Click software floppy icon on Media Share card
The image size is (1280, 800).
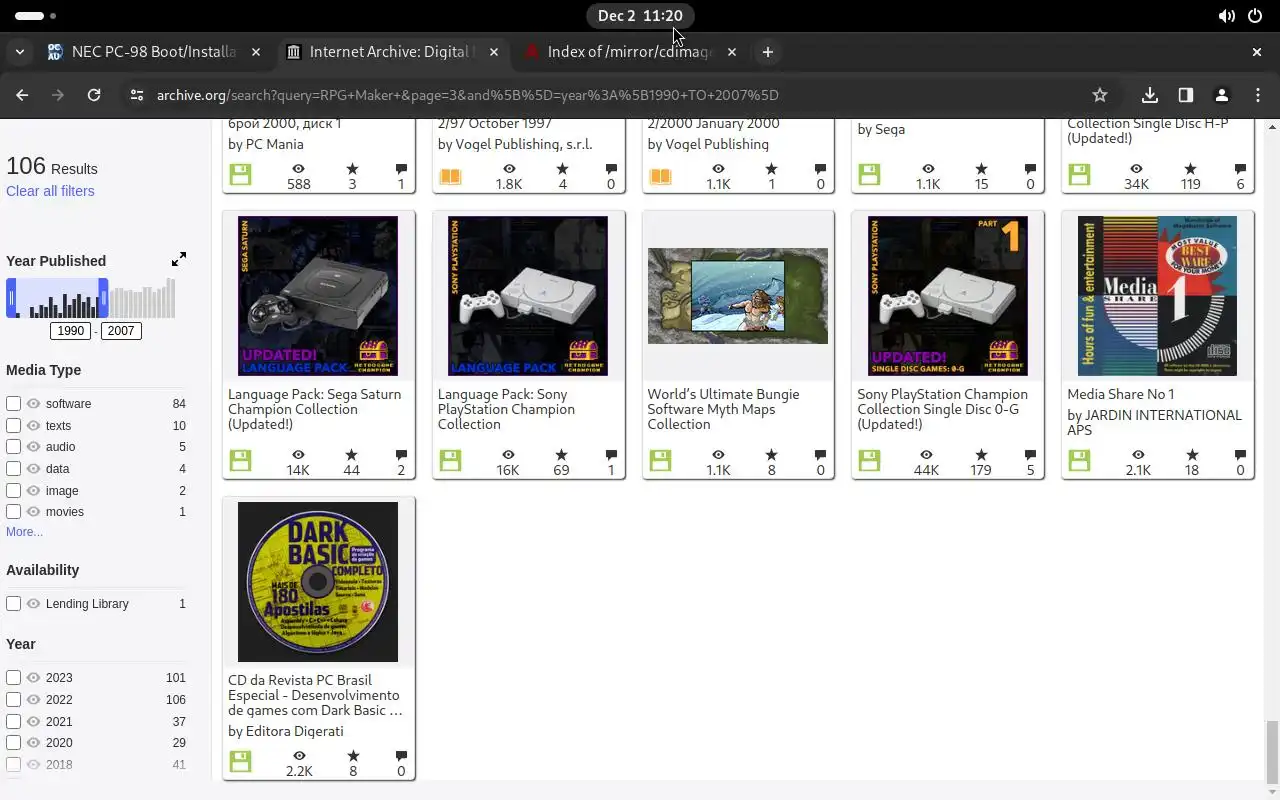(x=1079, y=461)
